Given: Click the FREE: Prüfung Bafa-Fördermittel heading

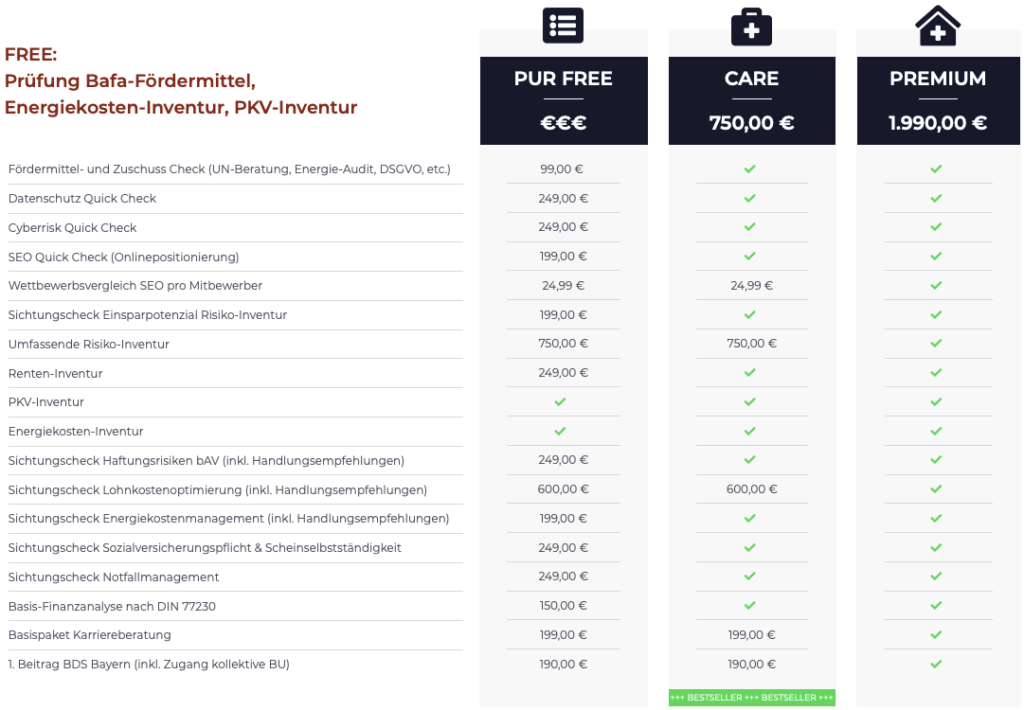Looking at the screenshot, I should point(180,81).
